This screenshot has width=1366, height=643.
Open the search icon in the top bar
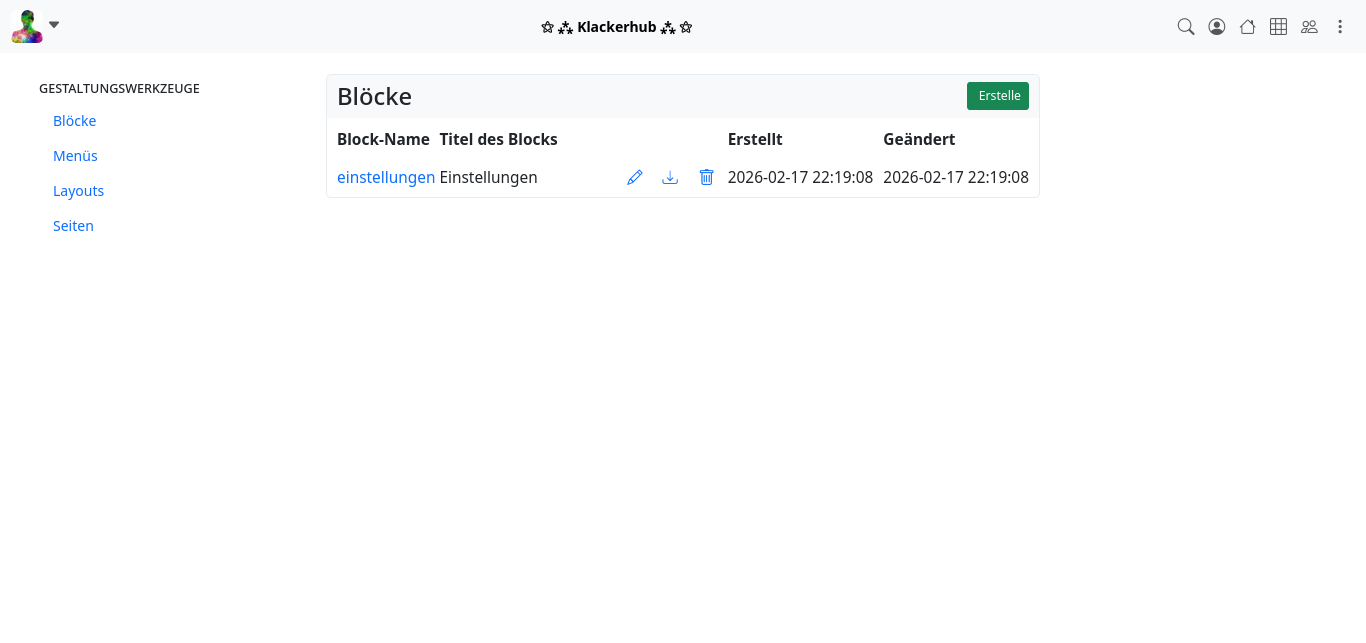click(x=1186, y=27)
